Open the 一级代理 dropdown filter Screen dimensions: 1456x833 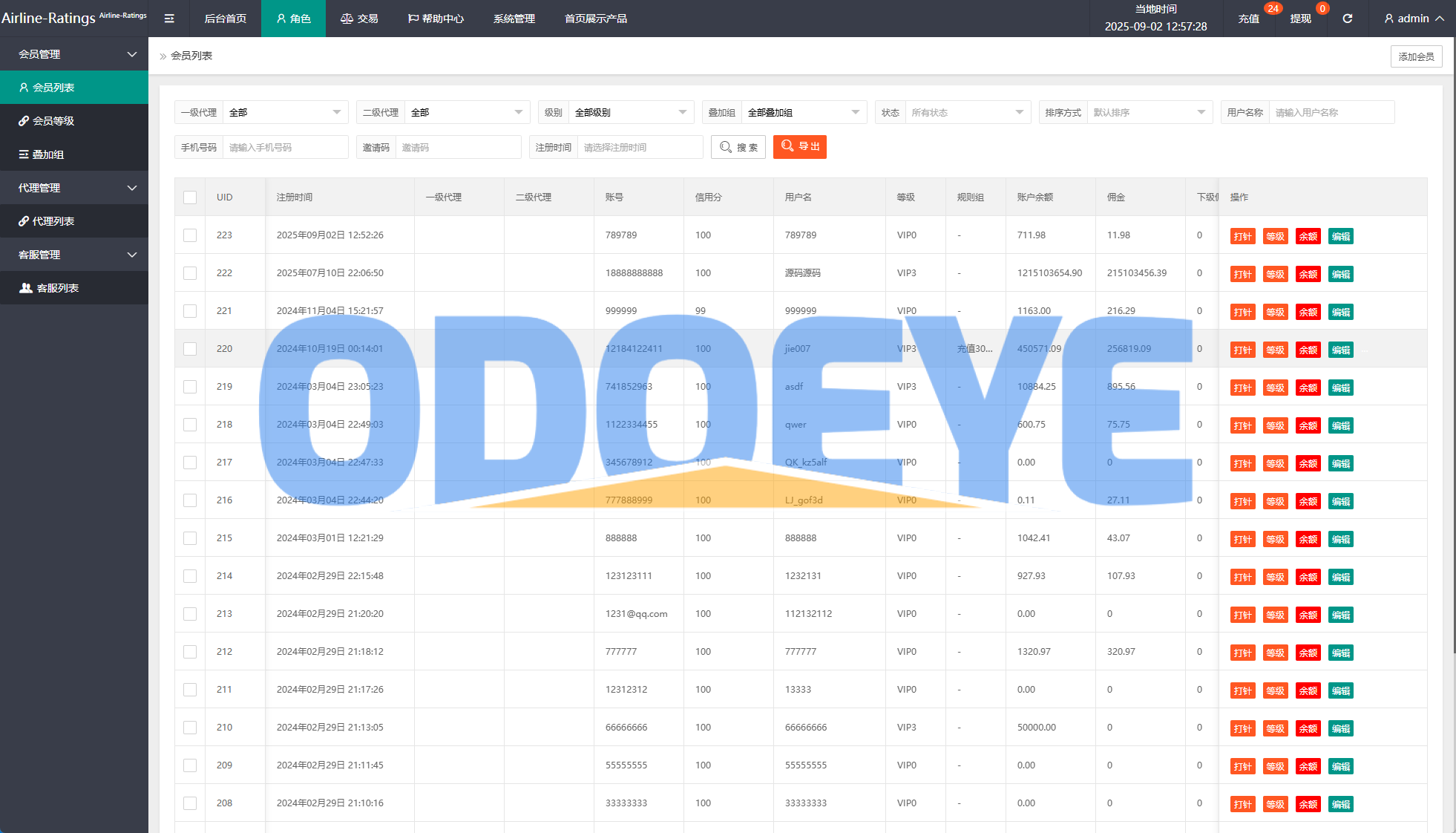(x=285, y=113)
